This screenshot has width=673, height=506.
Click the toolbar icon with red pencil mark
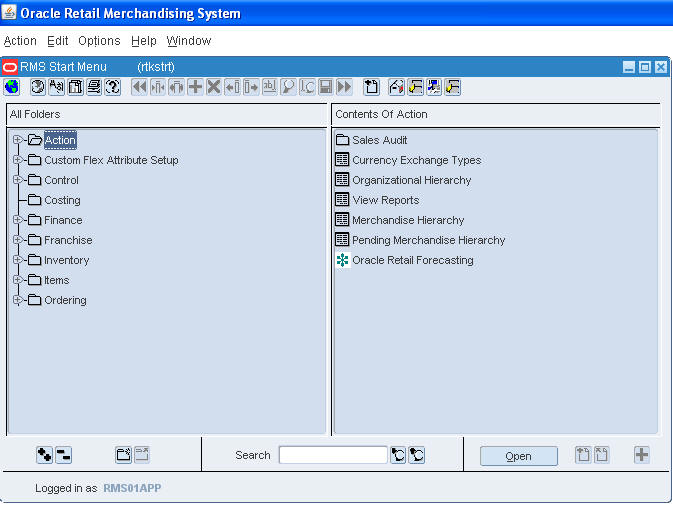[x=396, y=87]
